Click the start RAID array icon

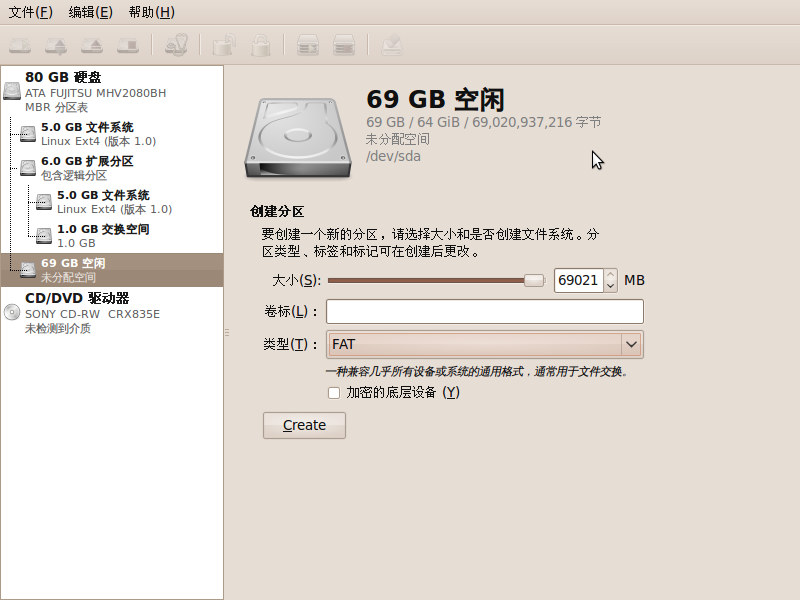308,45
